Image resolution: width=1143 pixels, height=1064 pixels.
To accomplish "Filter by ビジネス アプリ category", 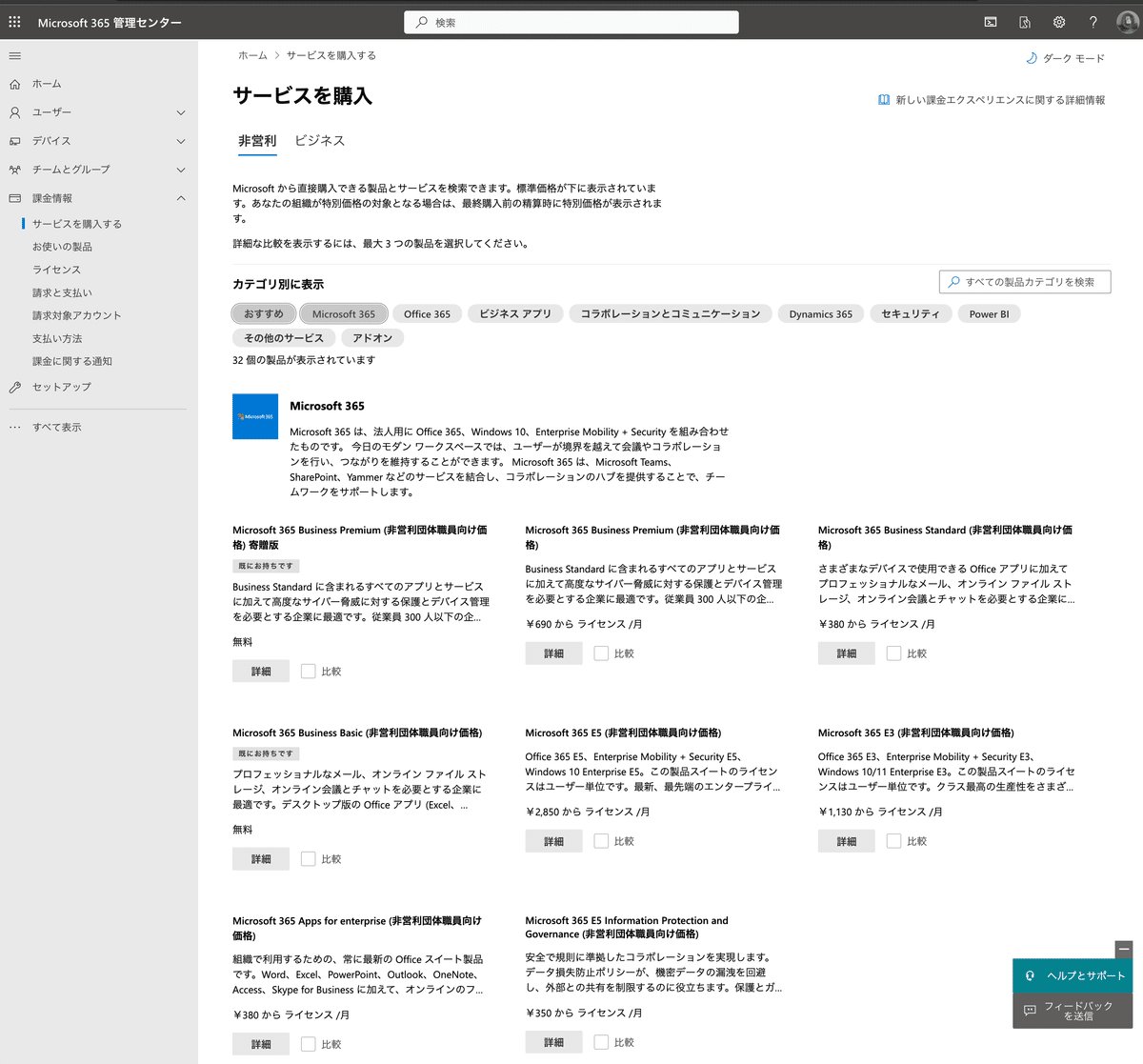I will pyautogui.click(x=515, y=313).
